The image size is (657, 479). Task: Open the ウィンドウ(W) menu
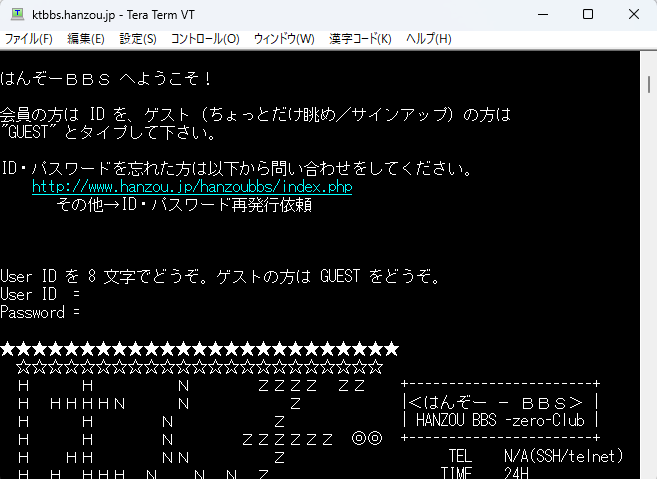pyautogui.click(x=283, y=39)
